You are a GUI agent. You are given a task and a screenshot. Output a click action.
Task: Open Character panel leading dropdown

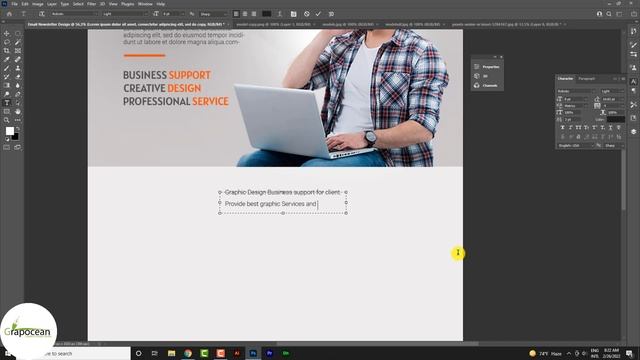coord(613,99)
